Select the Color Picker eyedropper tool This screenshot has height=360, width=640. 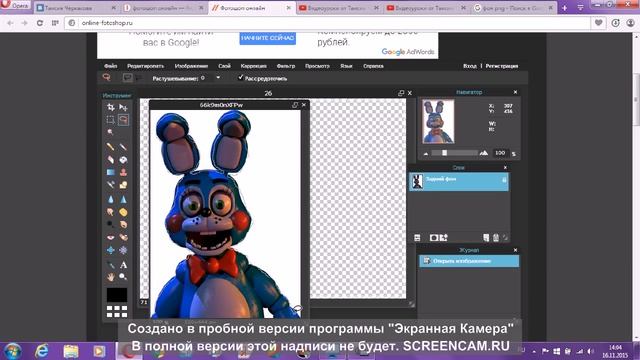[x=111, y=265]
